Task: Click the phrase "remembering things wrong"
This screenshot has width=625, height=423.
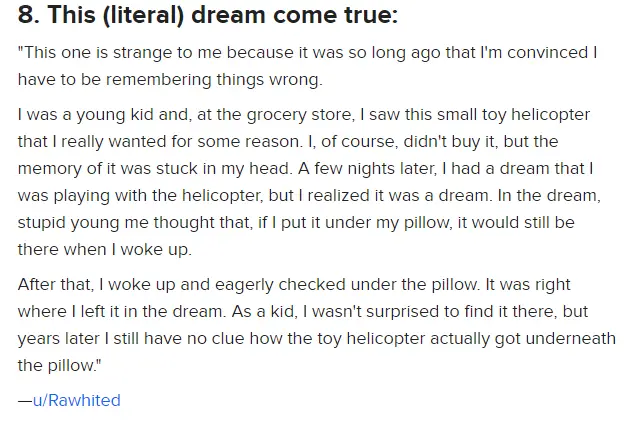Action: (x=214, y=80)
